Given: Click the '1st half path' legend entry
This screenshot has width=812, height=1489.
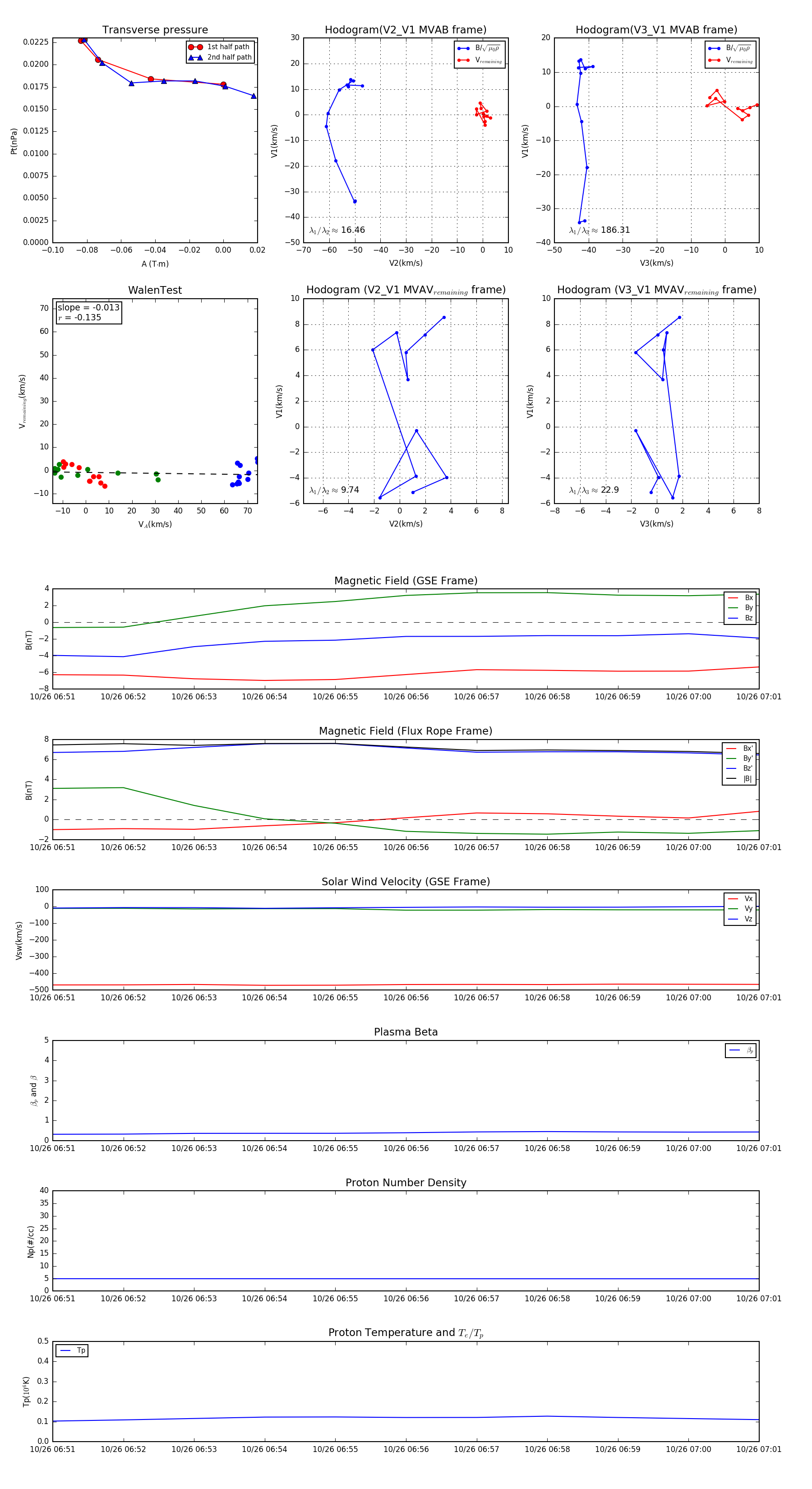Looking at the screenshot, I should click(220, 47).
